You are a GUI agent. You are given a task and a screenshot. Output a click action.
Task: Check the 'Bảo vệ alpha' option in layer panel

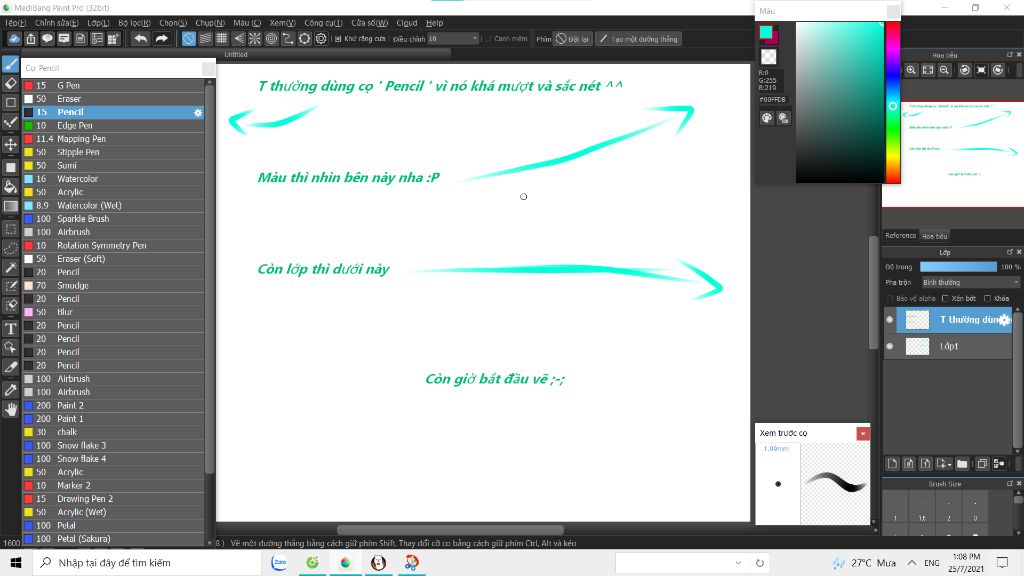click(x=890, y=298)
